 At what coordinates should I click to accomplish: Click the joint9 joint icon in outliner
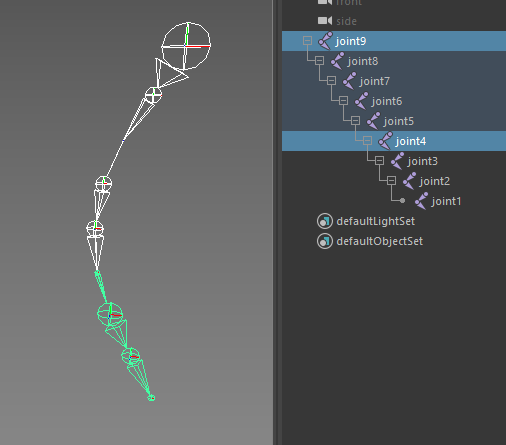pyautogui.click(x=325, y=41)
